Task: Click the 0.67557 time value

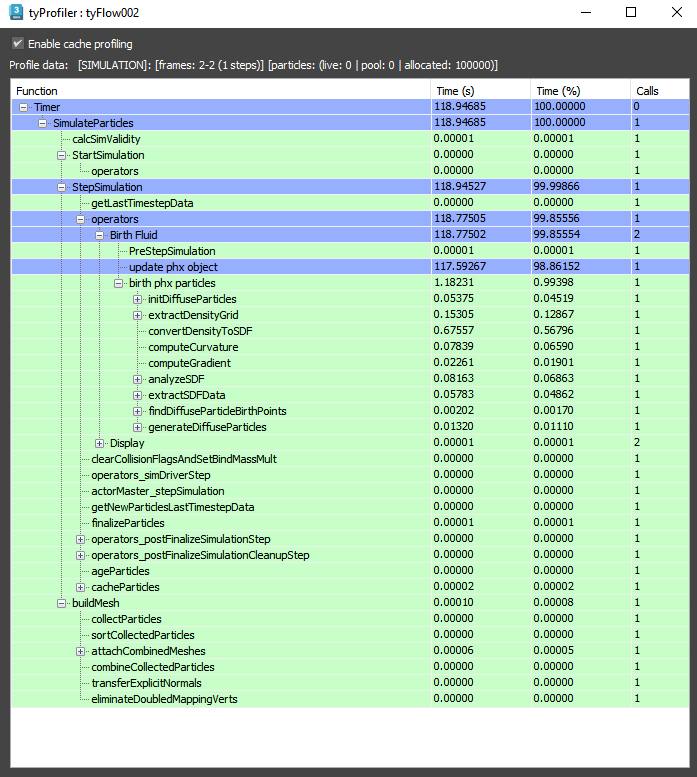Action: [x=454, y=331]
